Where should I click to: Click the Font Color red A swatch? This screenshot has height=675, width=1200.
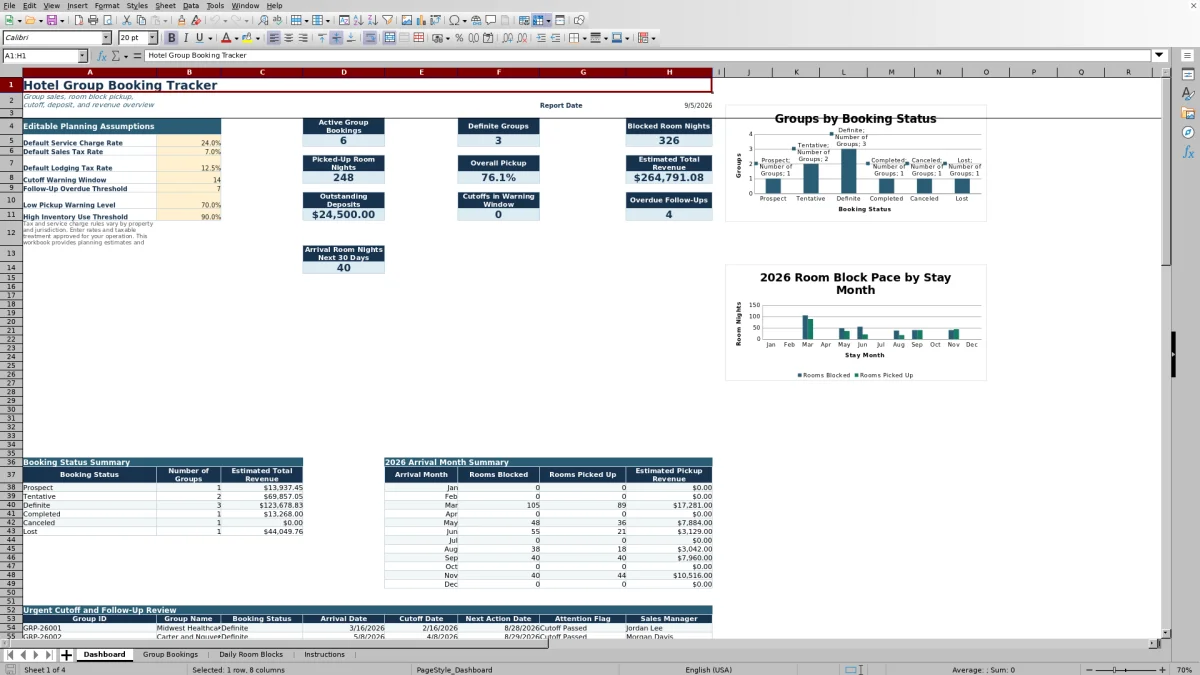click(226, 38)
